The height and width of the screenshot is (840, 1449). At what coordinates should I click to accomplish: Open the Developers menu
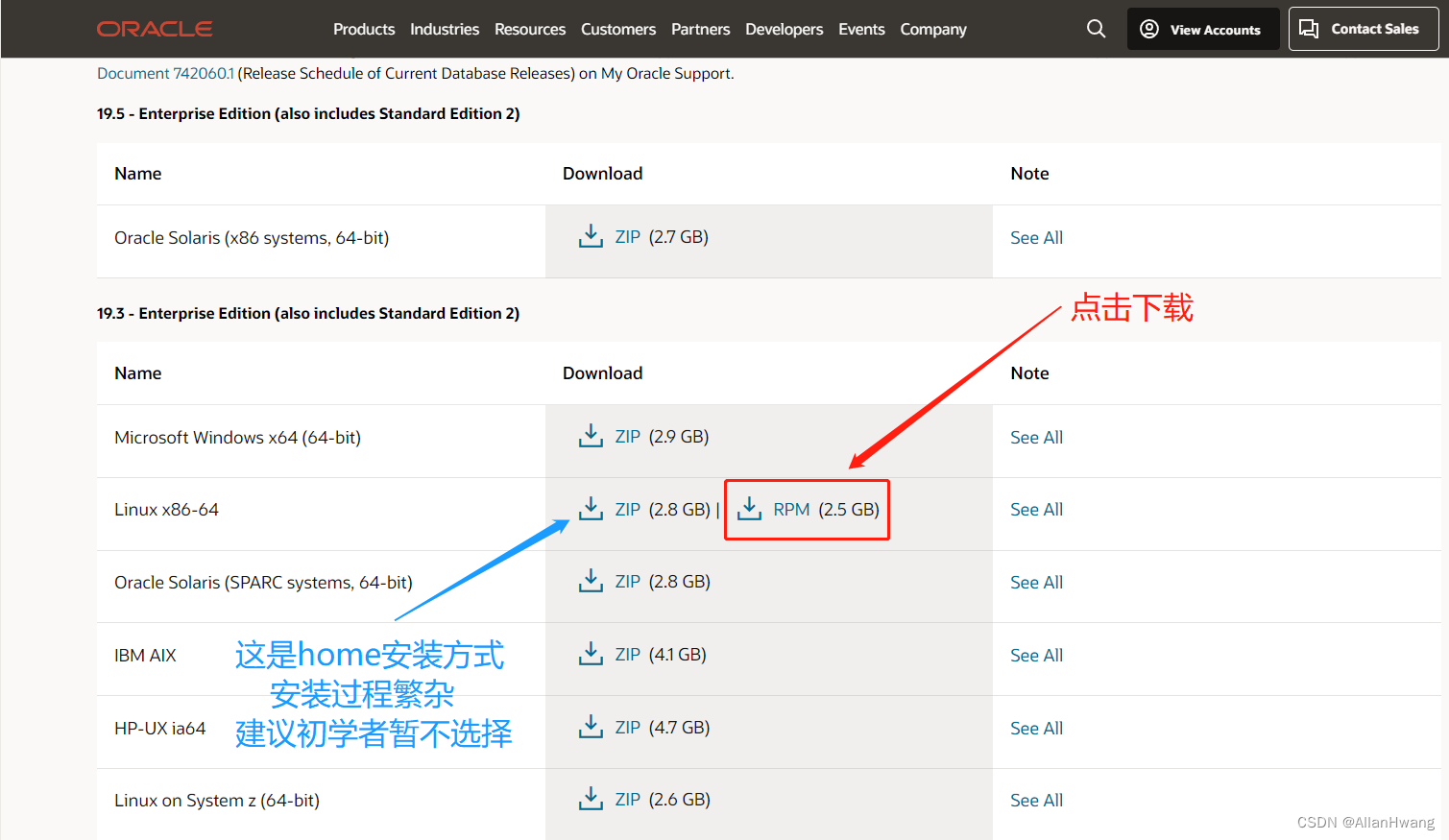[784, 29]
